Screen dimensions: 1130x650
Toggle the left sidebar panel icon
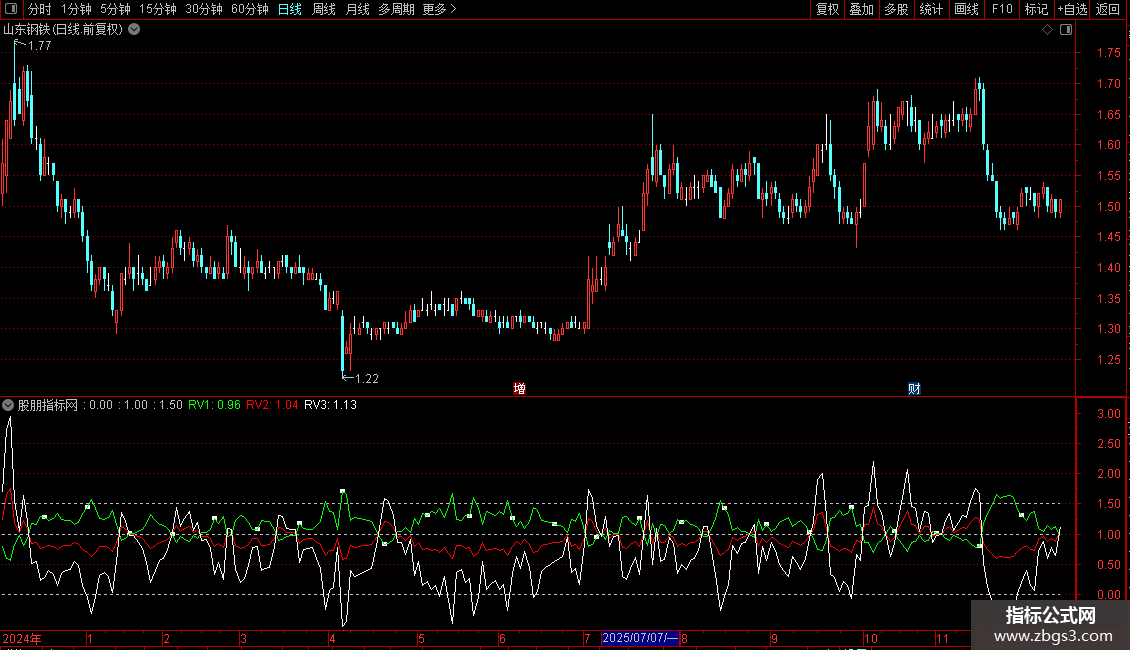11,9
